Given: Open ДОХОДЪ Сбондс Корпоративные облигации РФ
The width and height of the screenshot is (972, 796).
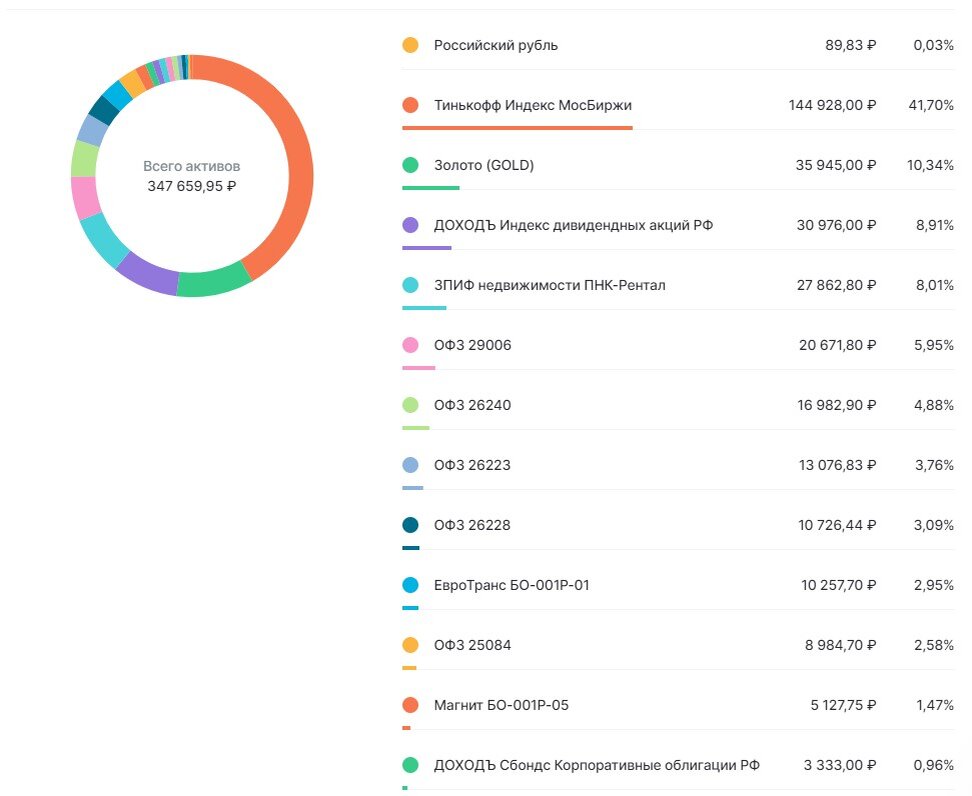Looking at the screenshot, I should 596,765.
